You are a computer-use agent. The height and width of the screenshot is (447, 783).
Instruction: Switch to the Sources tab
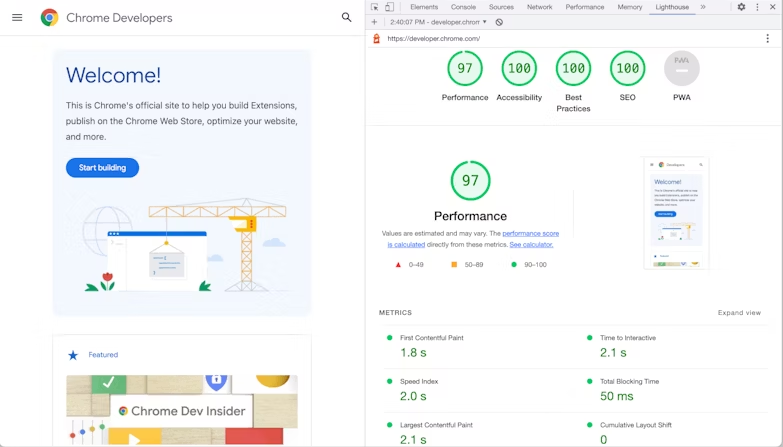(x=501, y=7)
